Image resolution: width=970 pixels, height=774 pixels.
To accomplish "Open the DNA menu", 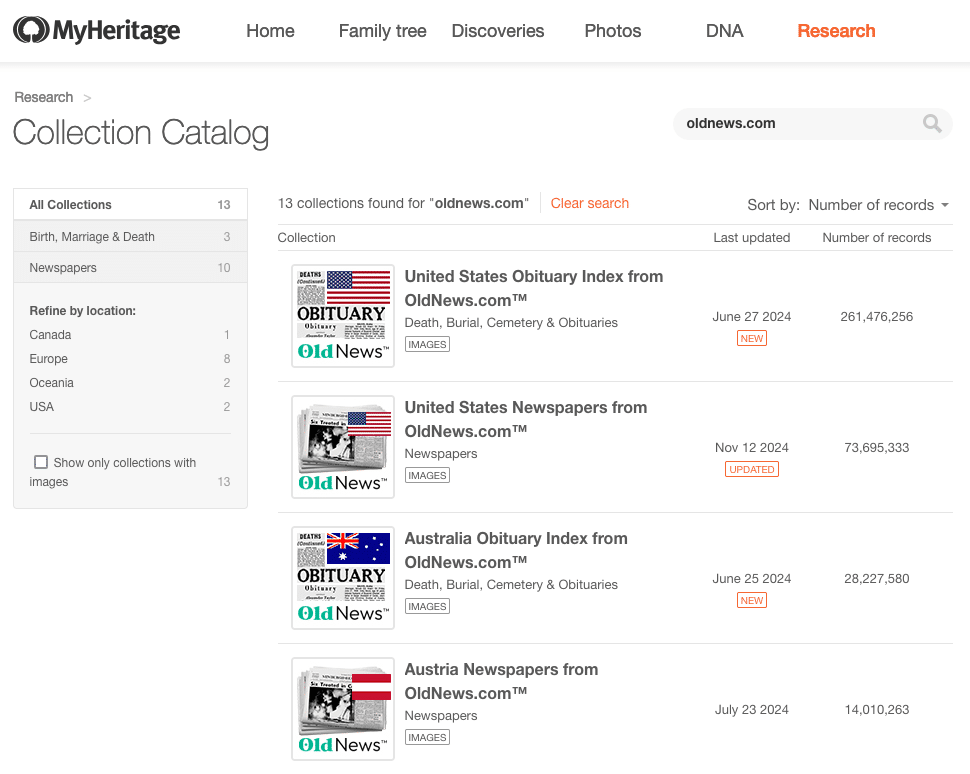I will point(724,31).
